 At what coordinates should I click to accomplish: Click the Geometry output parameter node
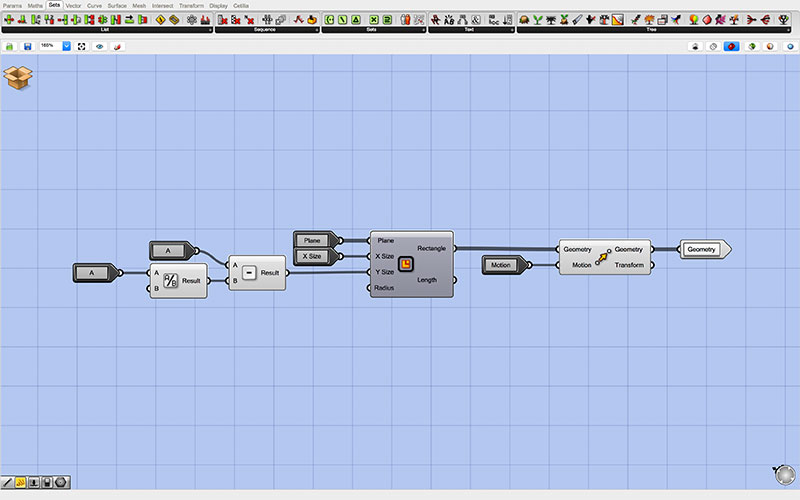pos(704,249)
